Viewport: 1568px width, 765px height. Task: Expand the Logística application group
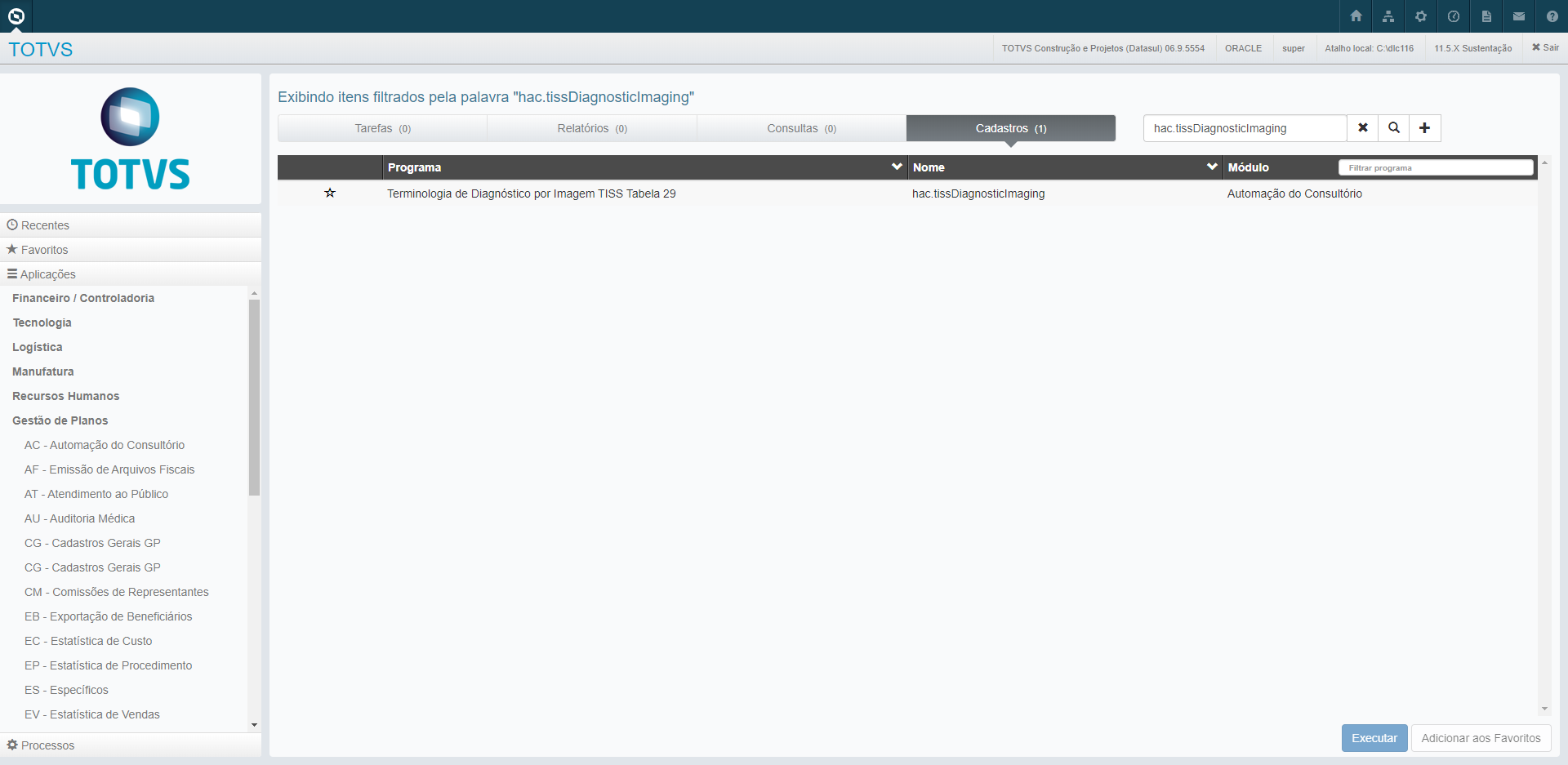tap(37, 347)
